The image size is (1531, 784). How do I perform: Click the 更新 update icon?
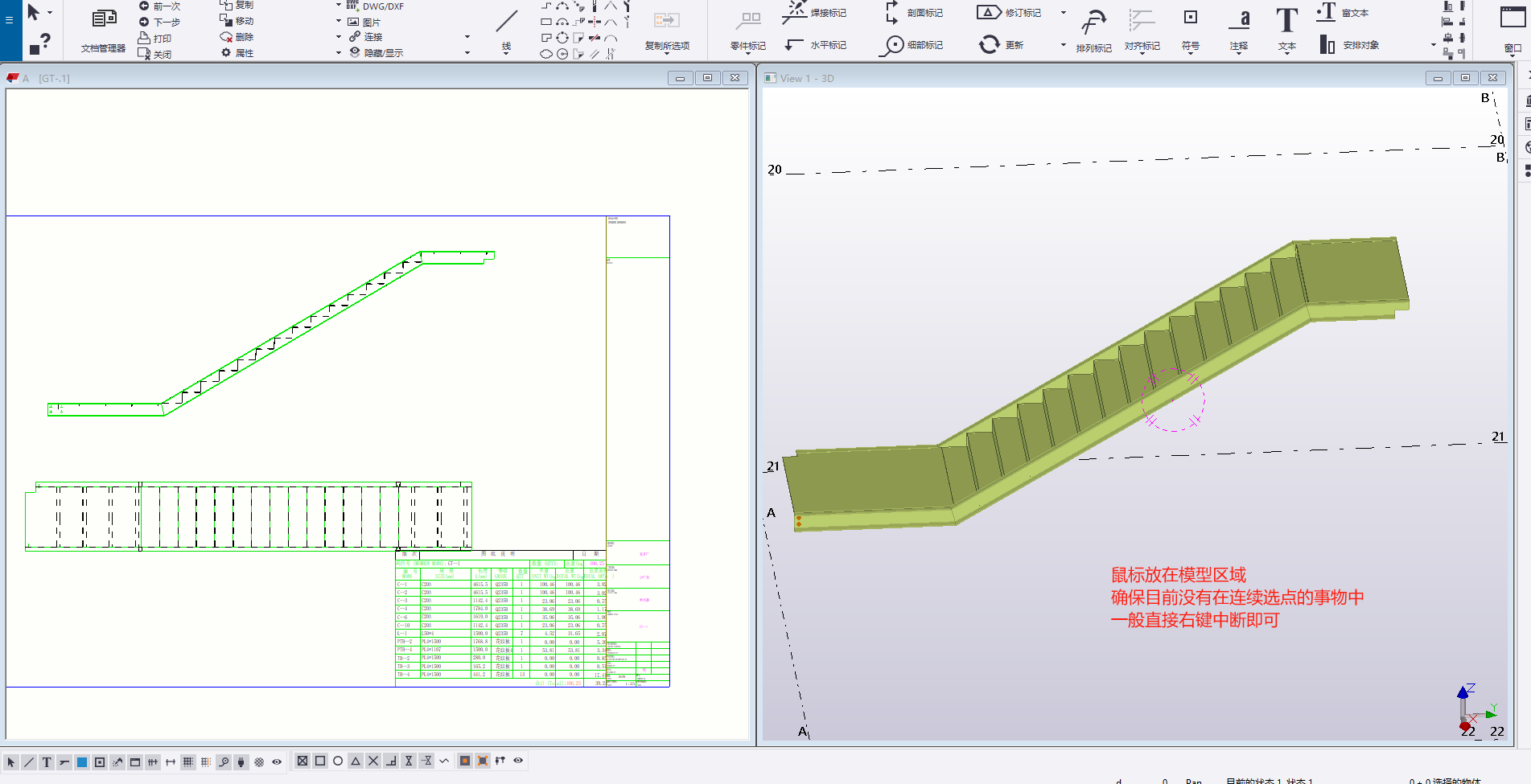pyautogui.click(x=989, y=45)
